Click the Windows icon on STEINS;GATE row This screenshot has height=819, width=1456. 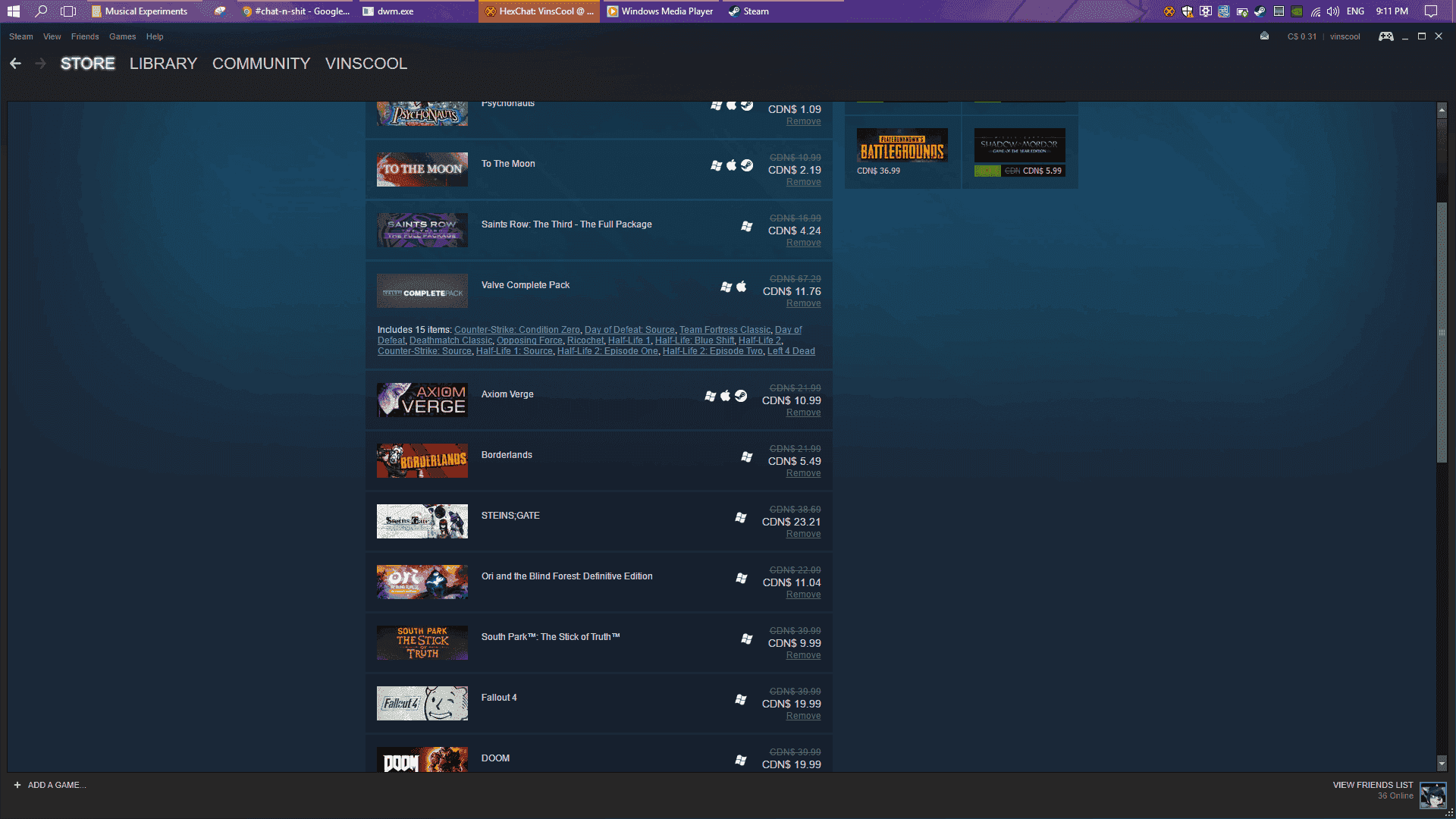pos(741,517)
